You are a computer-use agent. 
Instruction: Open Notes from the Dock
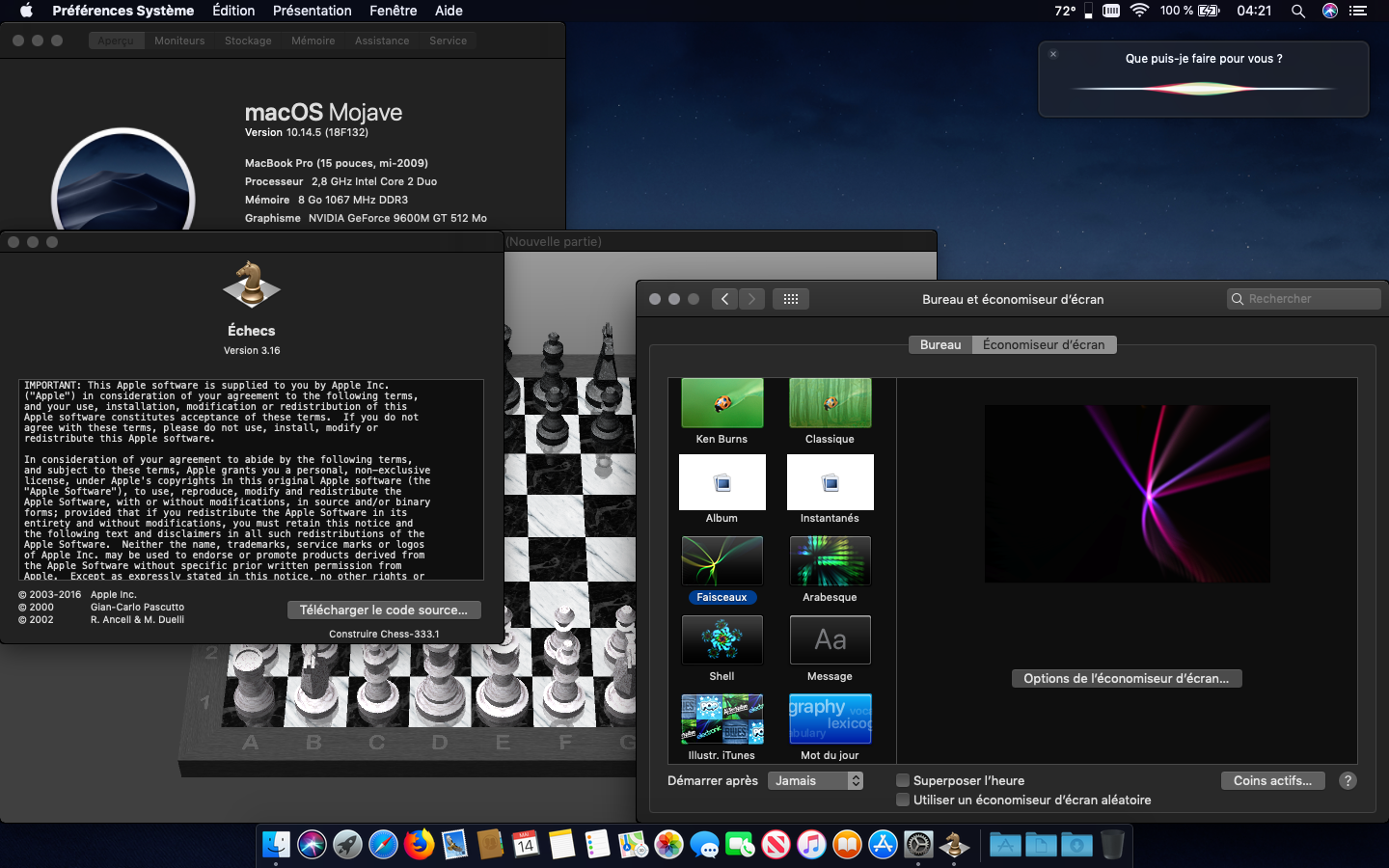click(561, 845)
